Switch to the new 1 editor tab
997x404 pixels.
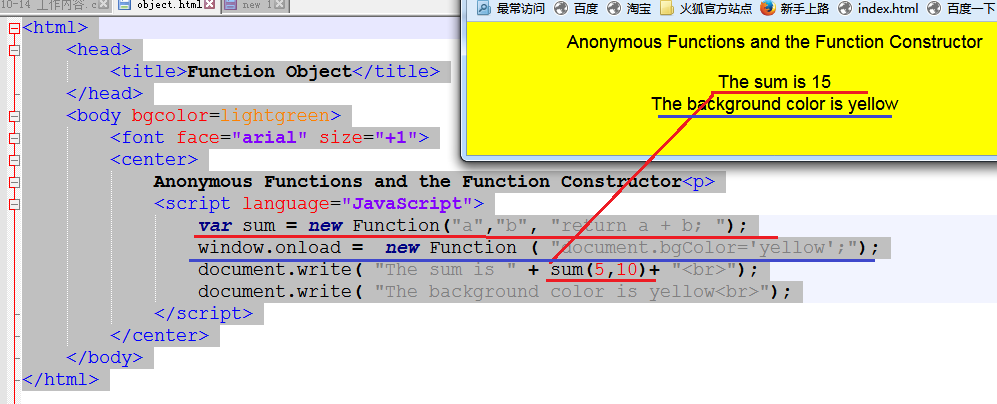tap(255, 5)
